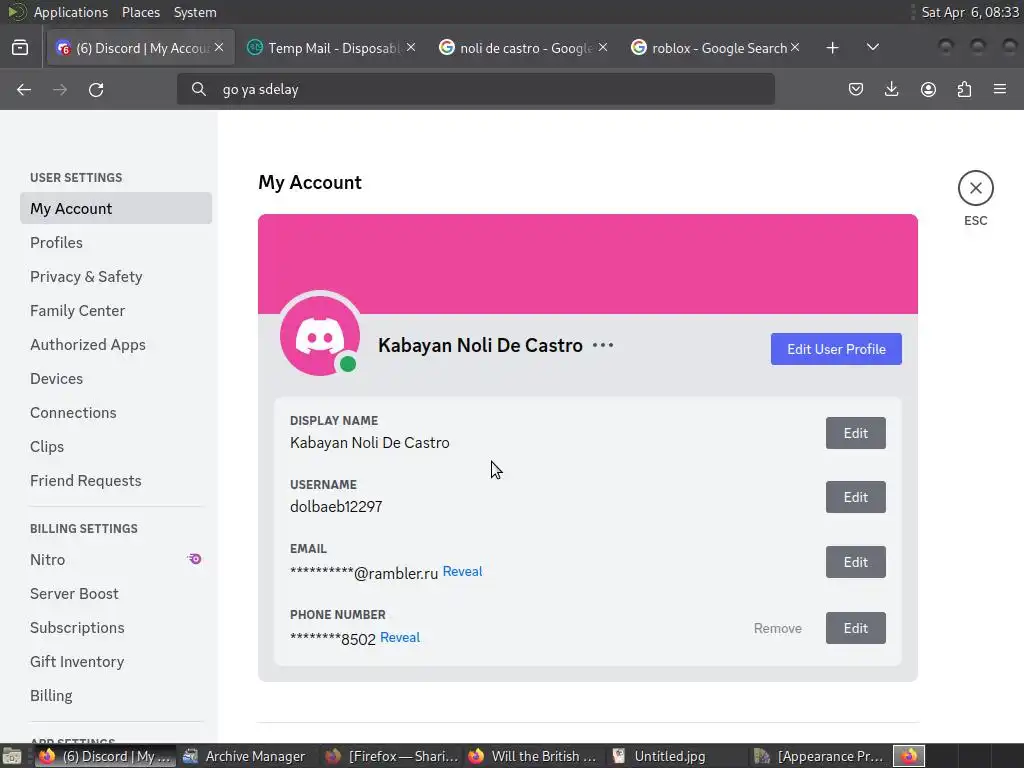
Task: Switch to the Temp Mail tab
Action: [331, 48]
